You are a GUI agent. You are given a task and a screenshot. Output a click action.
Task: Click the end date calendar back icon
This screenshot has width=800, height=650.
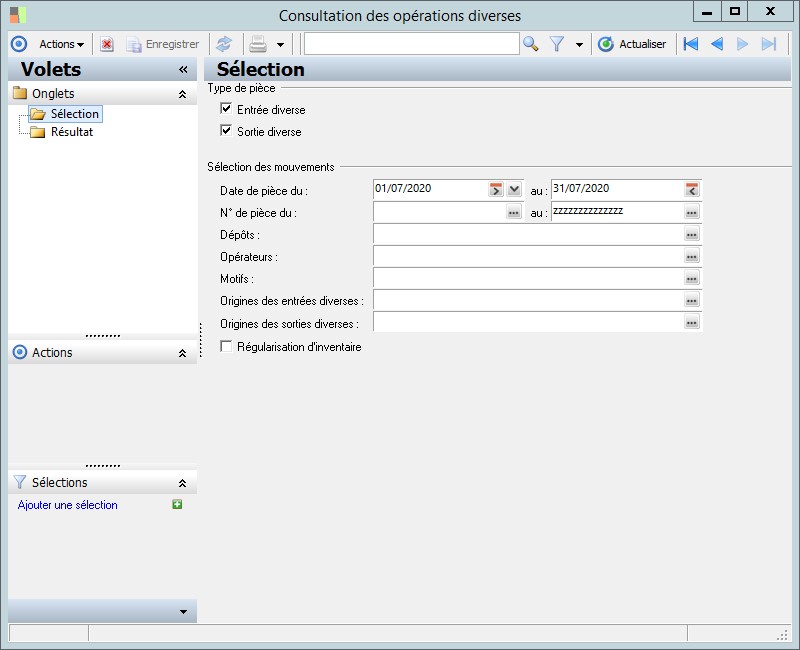pyautogui.click(x=692, y=190)
